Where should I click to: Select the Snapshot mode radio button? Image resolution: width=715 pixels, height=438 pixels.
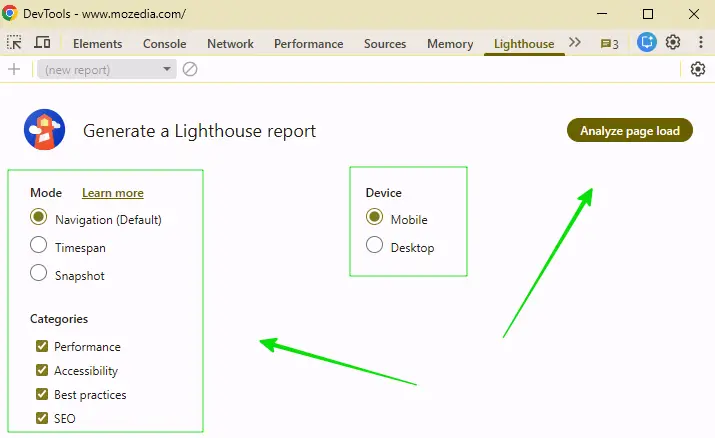pyautogui.click(x=39, y=274)
